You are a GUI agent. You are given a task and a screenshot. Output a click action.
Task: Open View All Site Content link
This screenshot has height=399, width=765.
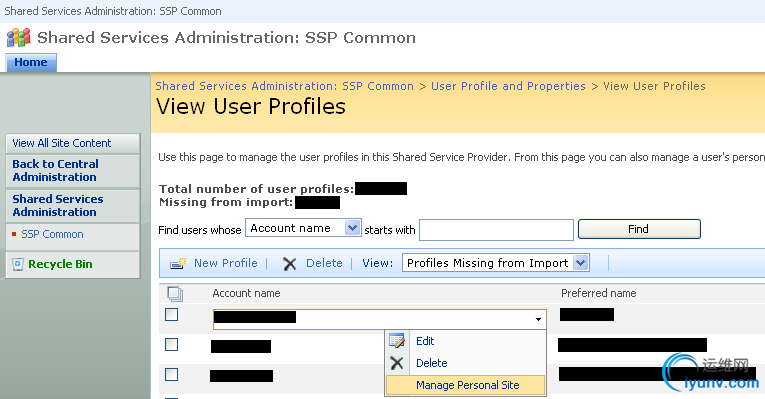62,143
